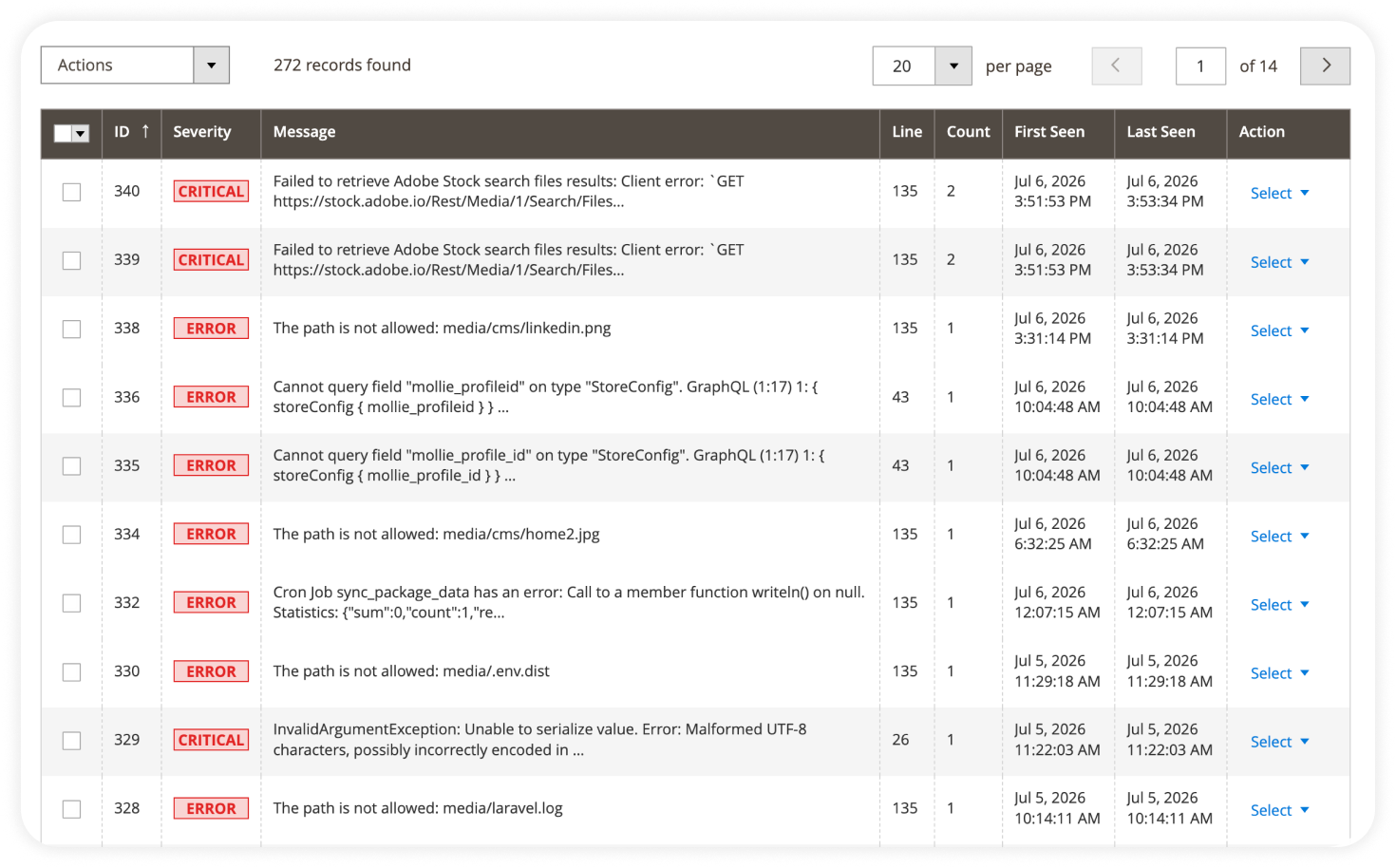
Task: Click the Adobe Stock message of record 340
Action: 508,191
